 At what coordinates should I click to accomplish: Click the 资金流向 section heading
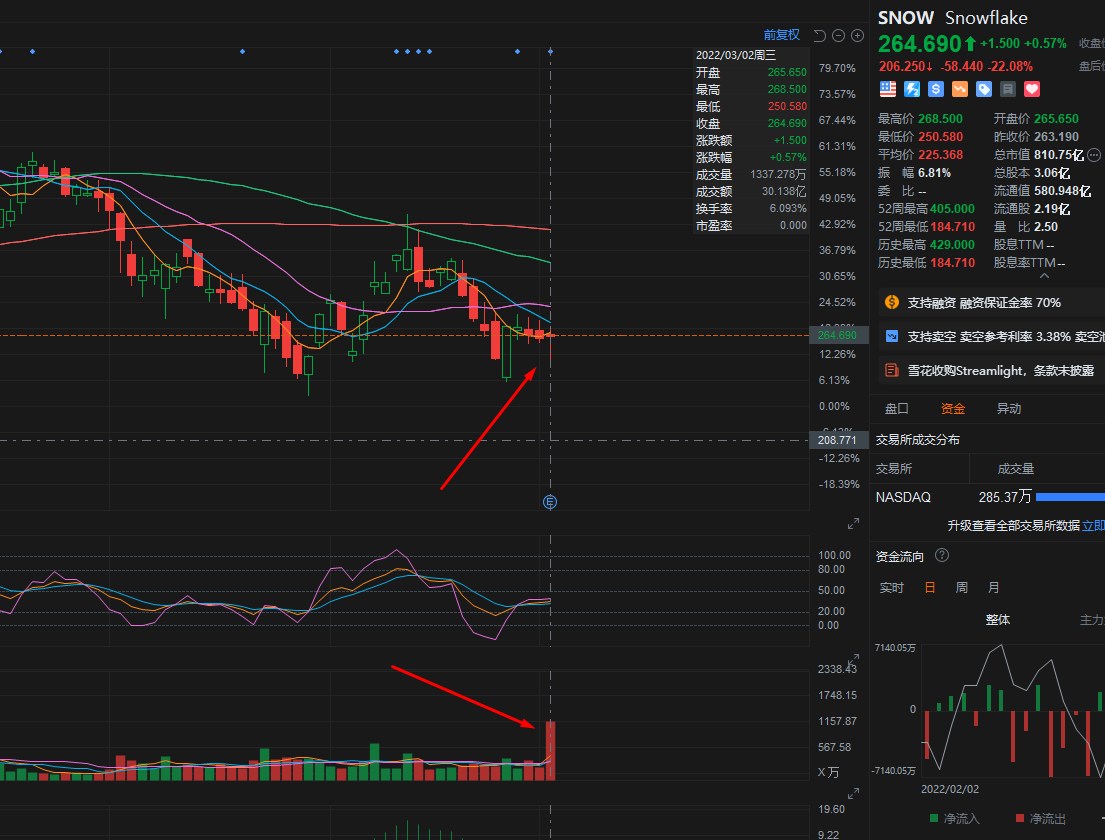(x=899, y=557)
